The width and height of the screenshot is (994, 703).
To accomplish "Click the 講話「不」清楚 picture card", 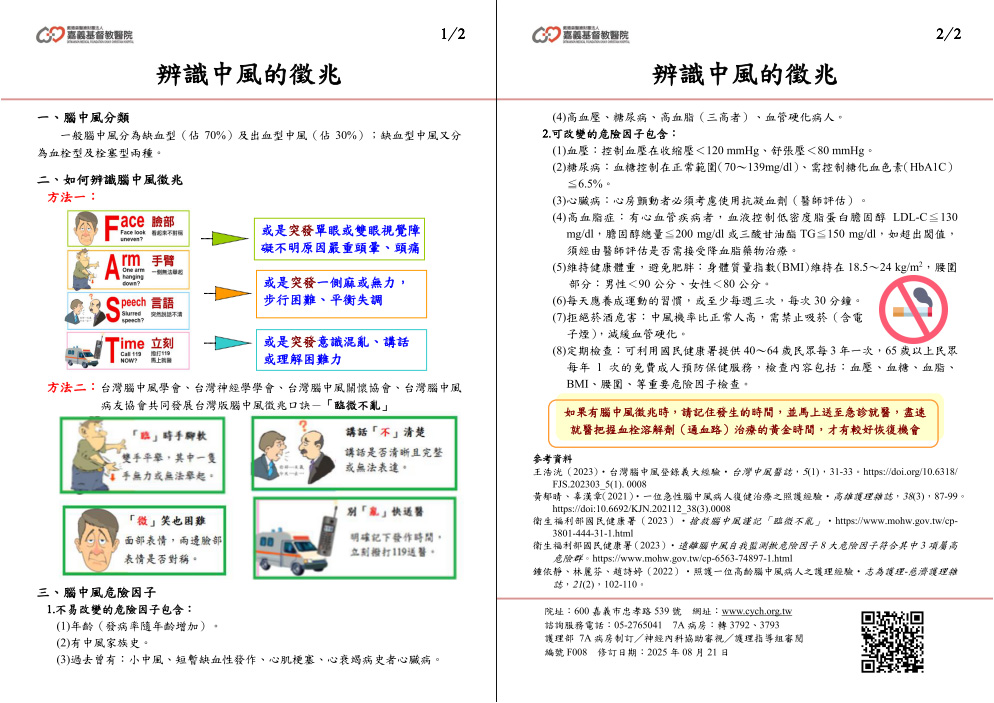I will [354, 453].
